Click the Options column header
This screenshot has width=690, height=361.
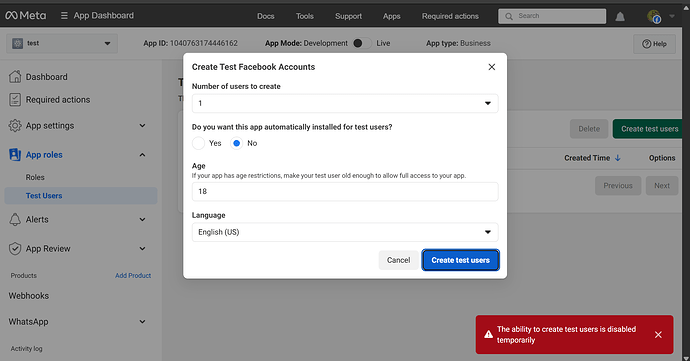point(662,158)
